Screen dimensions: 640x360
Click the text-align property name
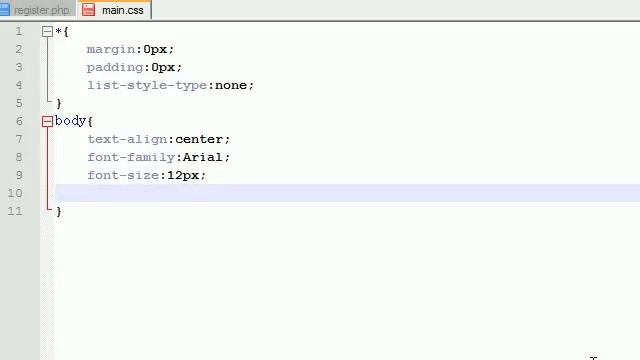[x=127, y=140]
